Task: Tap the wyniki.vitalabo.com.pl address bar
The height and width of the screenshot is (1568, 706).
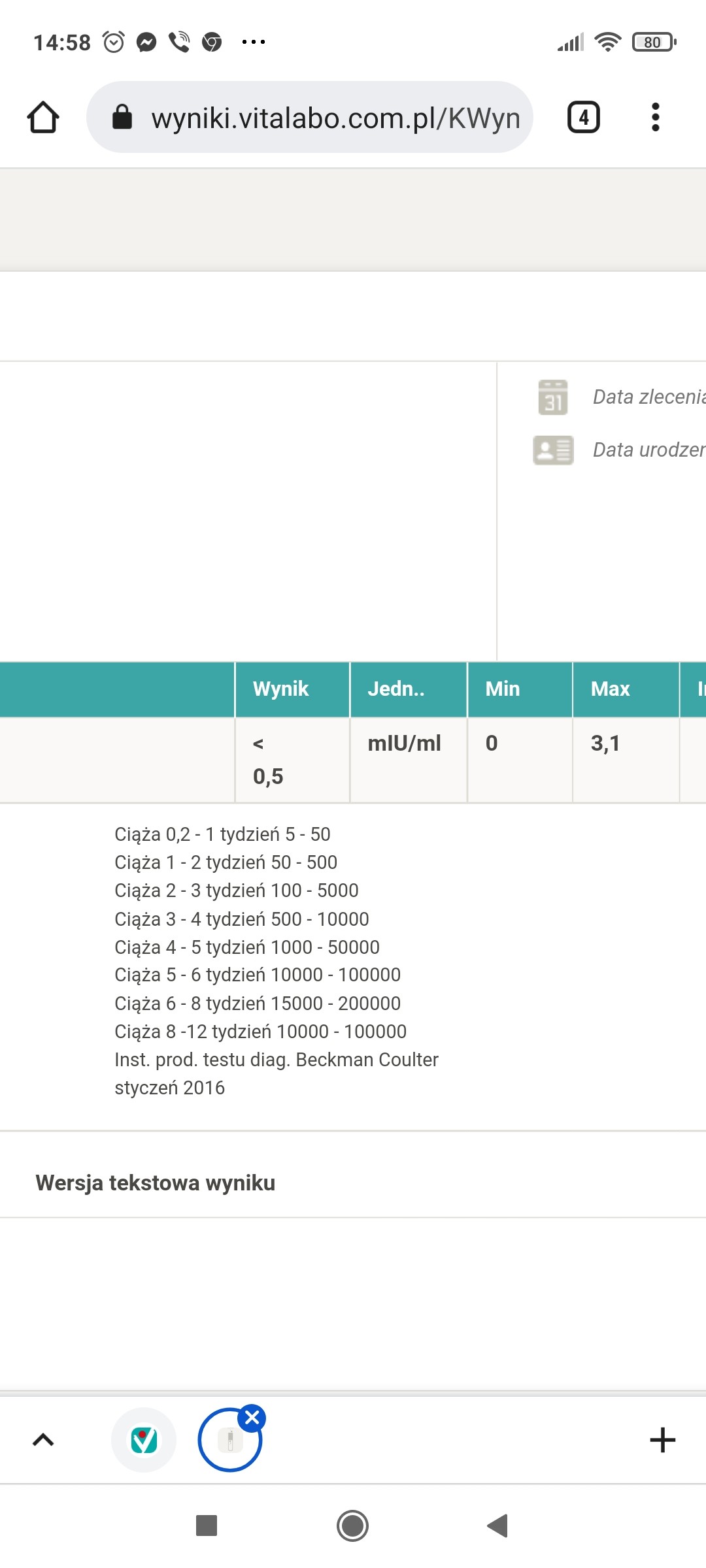Action: pyautogui.click(x=335, y=118)
